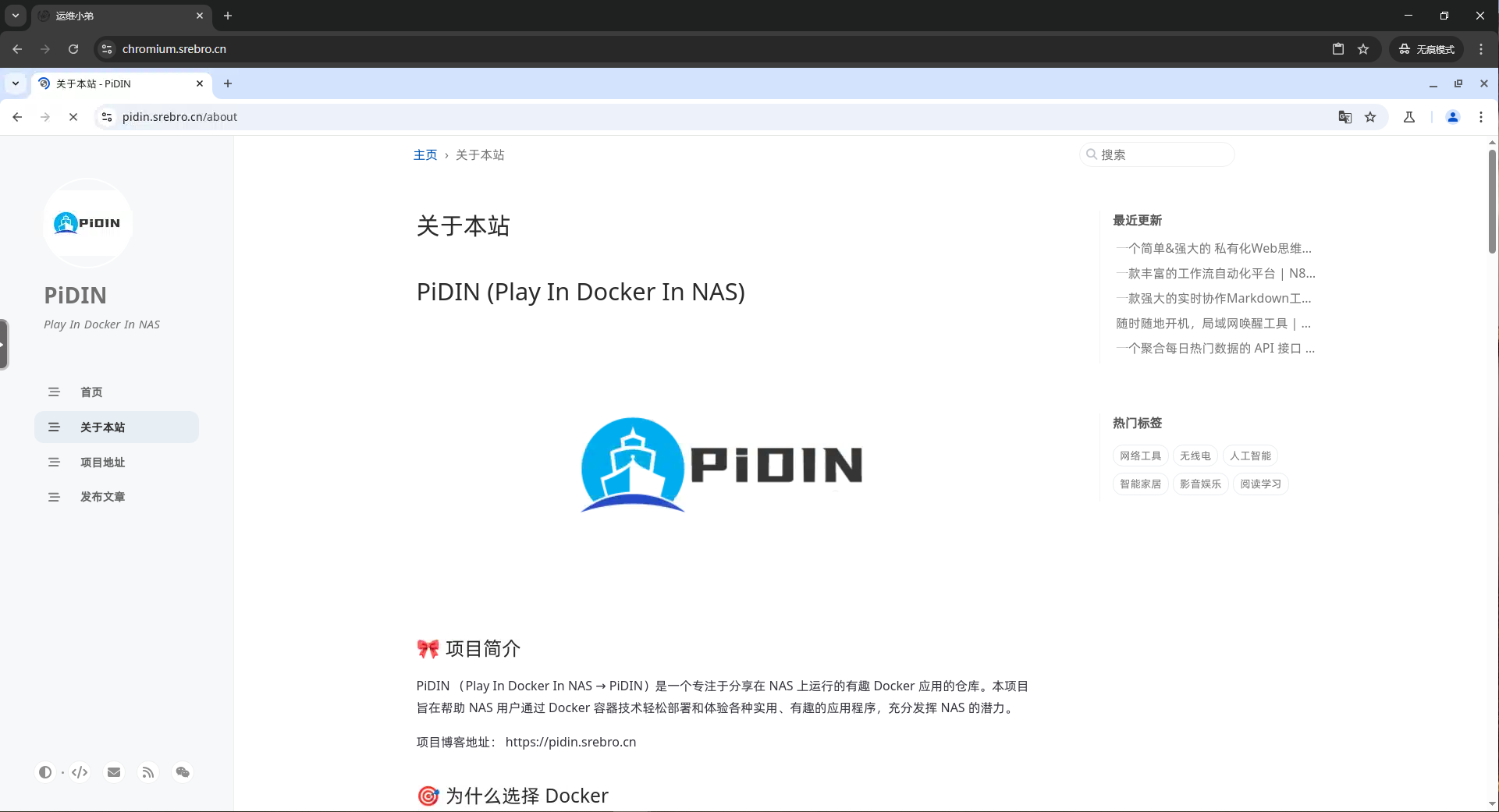Switch to the 首页 sidebar item
Screen dimensions: 1499x812
tap(91, 392)
